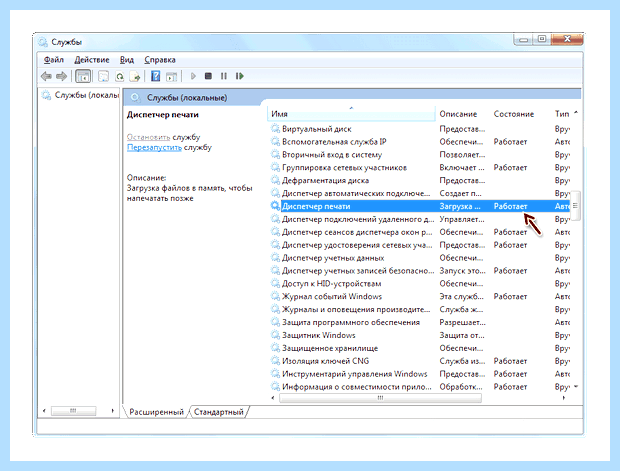This screenshot has height=471, width=620.
Task: Switch to the Стандартный tab
Action: tap(219, 412)
